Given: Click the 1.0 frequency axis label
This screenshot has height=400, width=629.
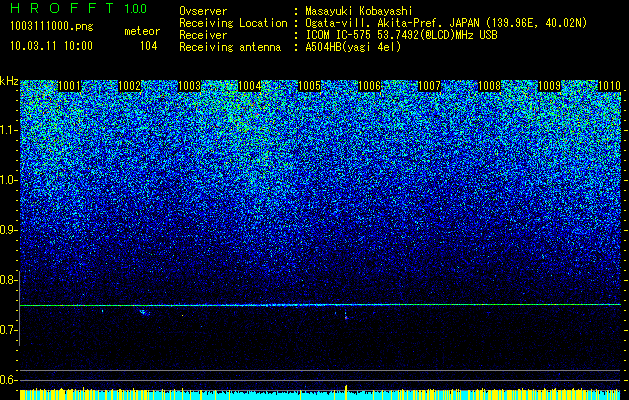Looking at the screenshot, I should tap(8, 180).
